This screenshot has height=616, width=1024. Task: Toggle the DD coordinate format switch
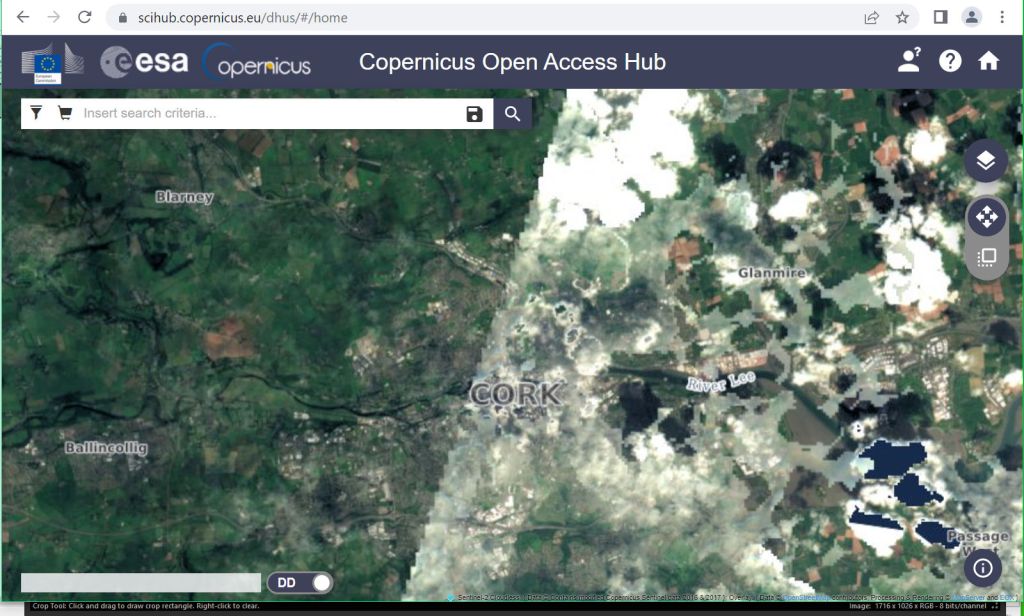coord(300,583)
